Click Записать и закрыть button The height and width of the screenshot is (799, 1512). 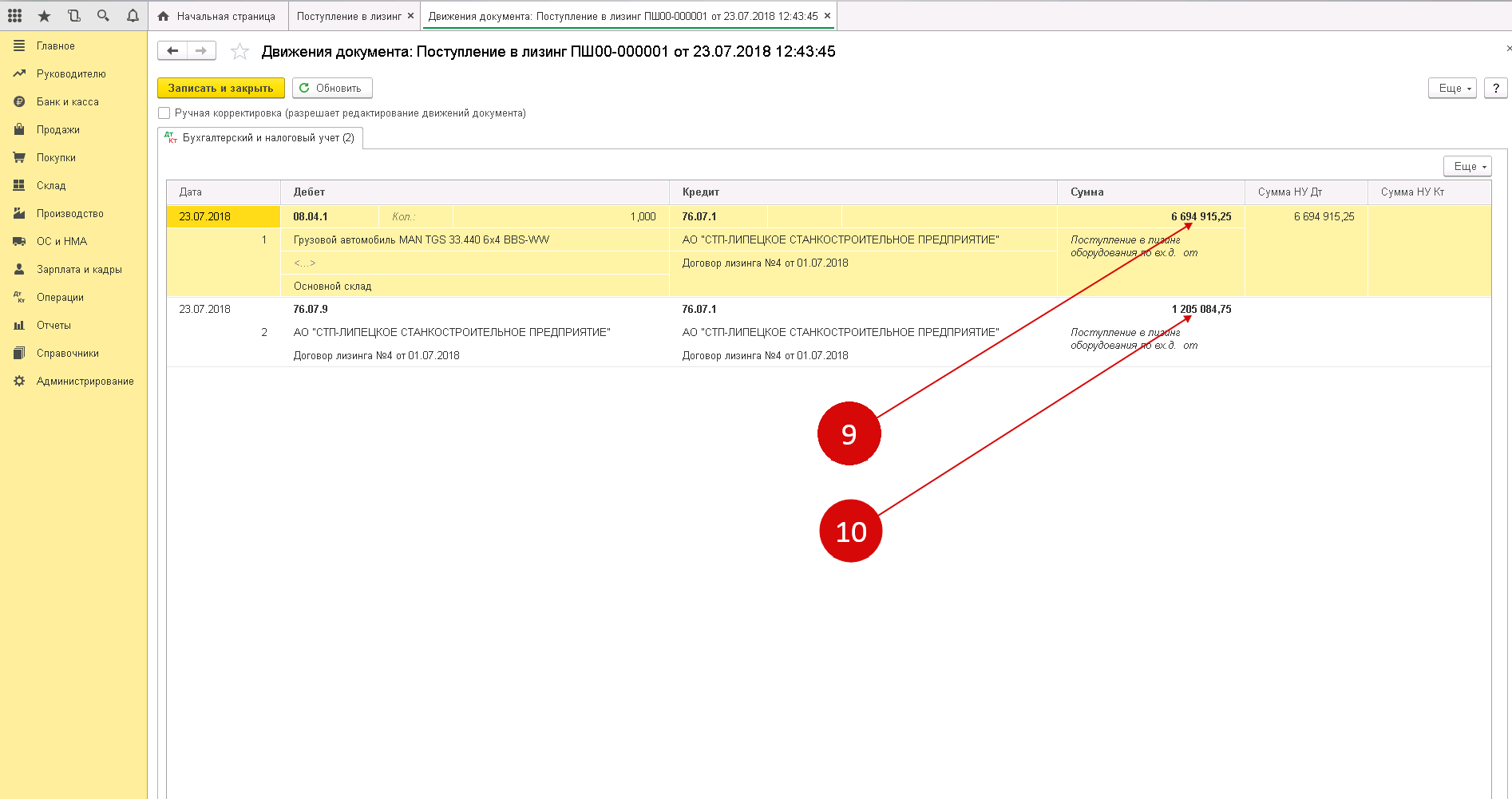[x=220, y=88]
